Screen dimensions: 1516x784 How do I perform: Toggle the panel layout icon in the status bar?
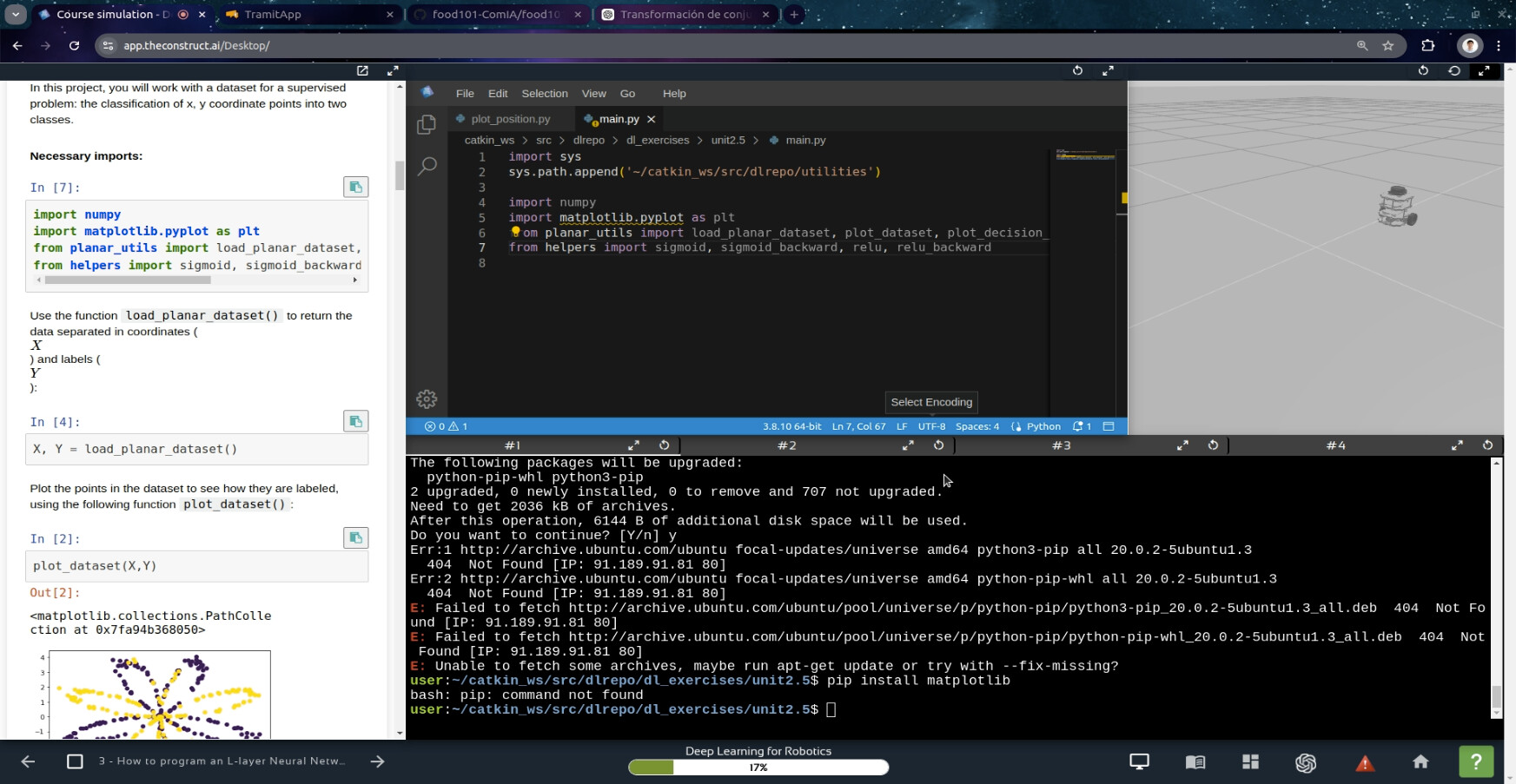point(1109,426)
